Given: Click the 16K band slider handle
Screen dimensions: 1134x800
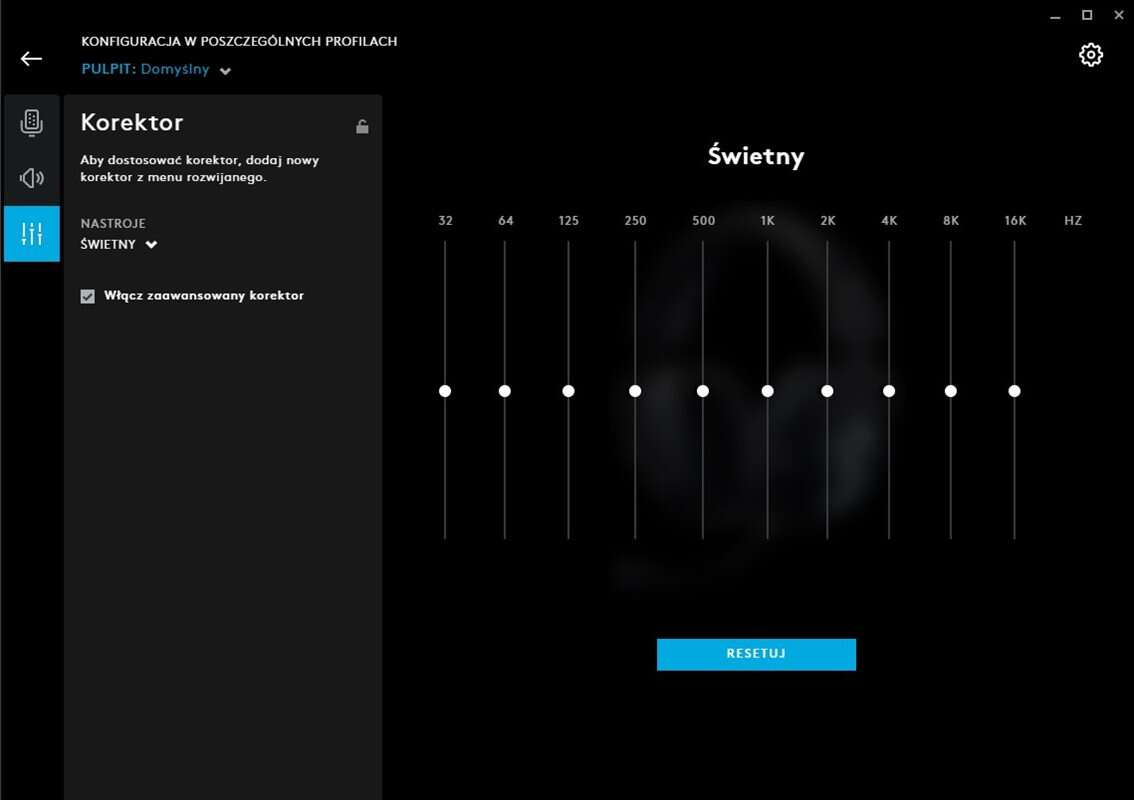Looking at the screenshot, I should click(x=1014, y=391).
